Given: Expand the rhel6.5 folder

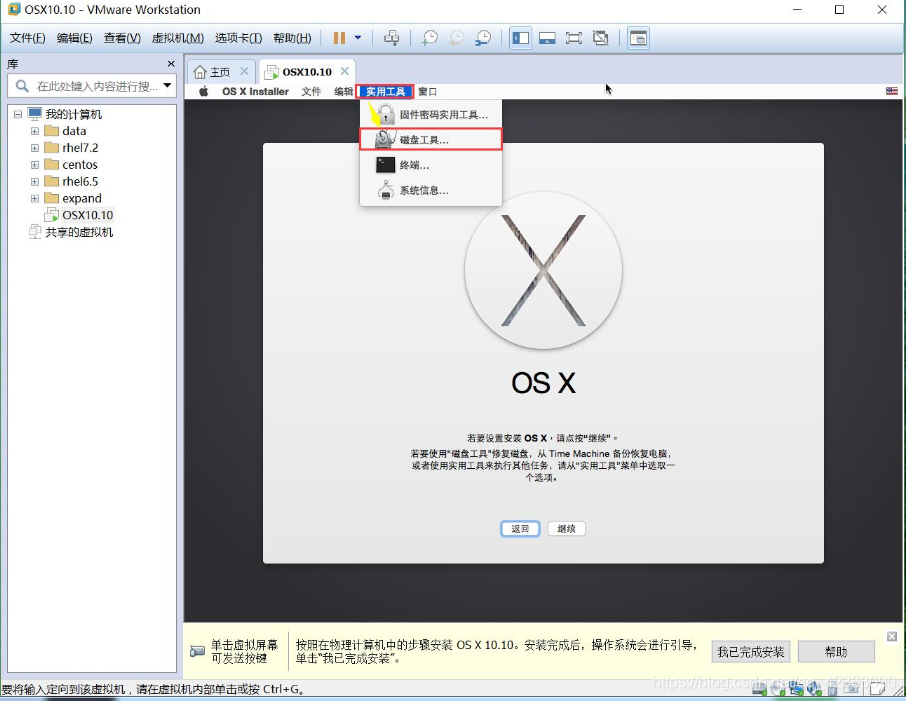Looking at the screenshot, I should tap(35, 181).
